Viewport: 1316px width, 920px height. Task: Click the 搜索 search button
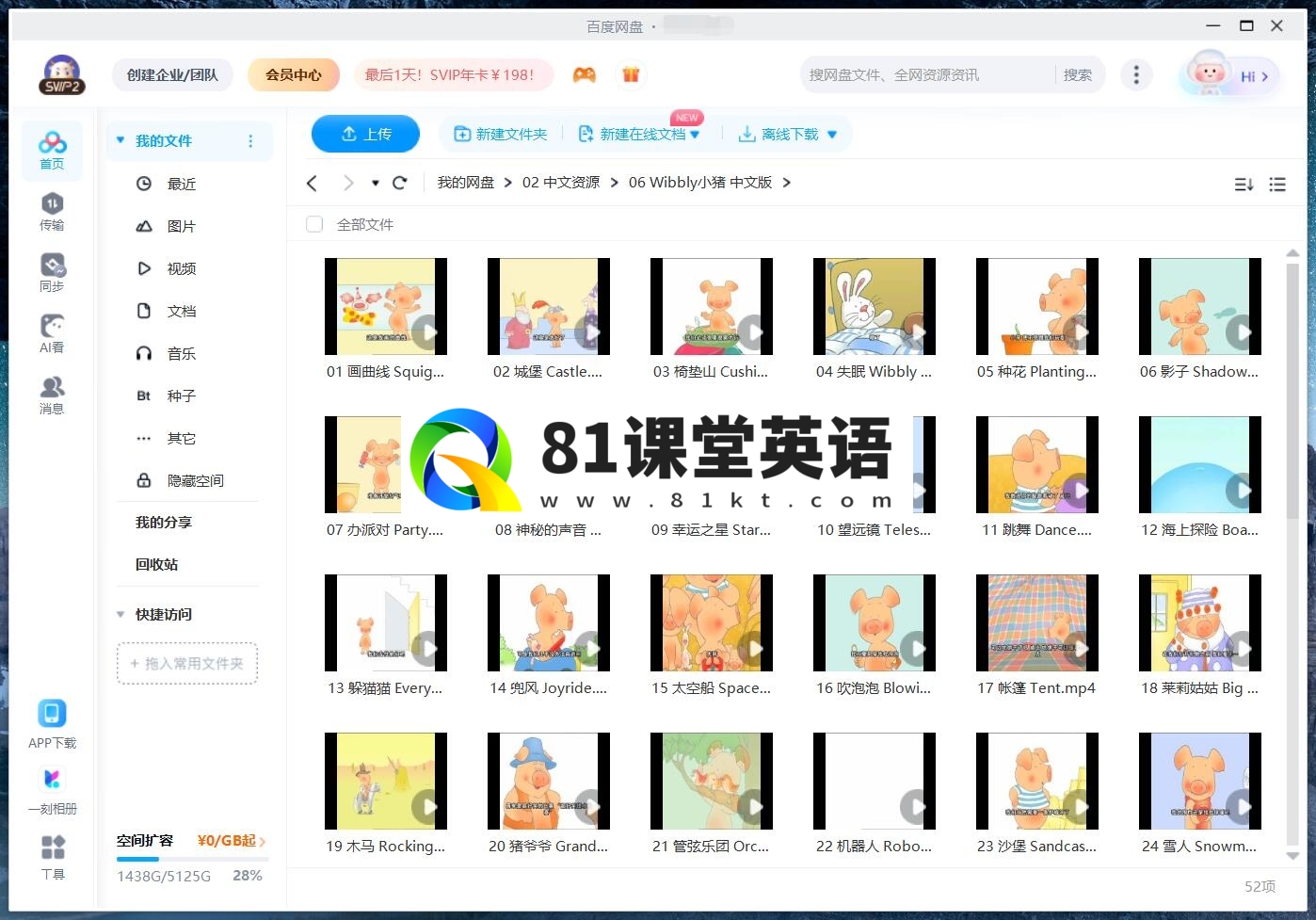pos(1078,74)
